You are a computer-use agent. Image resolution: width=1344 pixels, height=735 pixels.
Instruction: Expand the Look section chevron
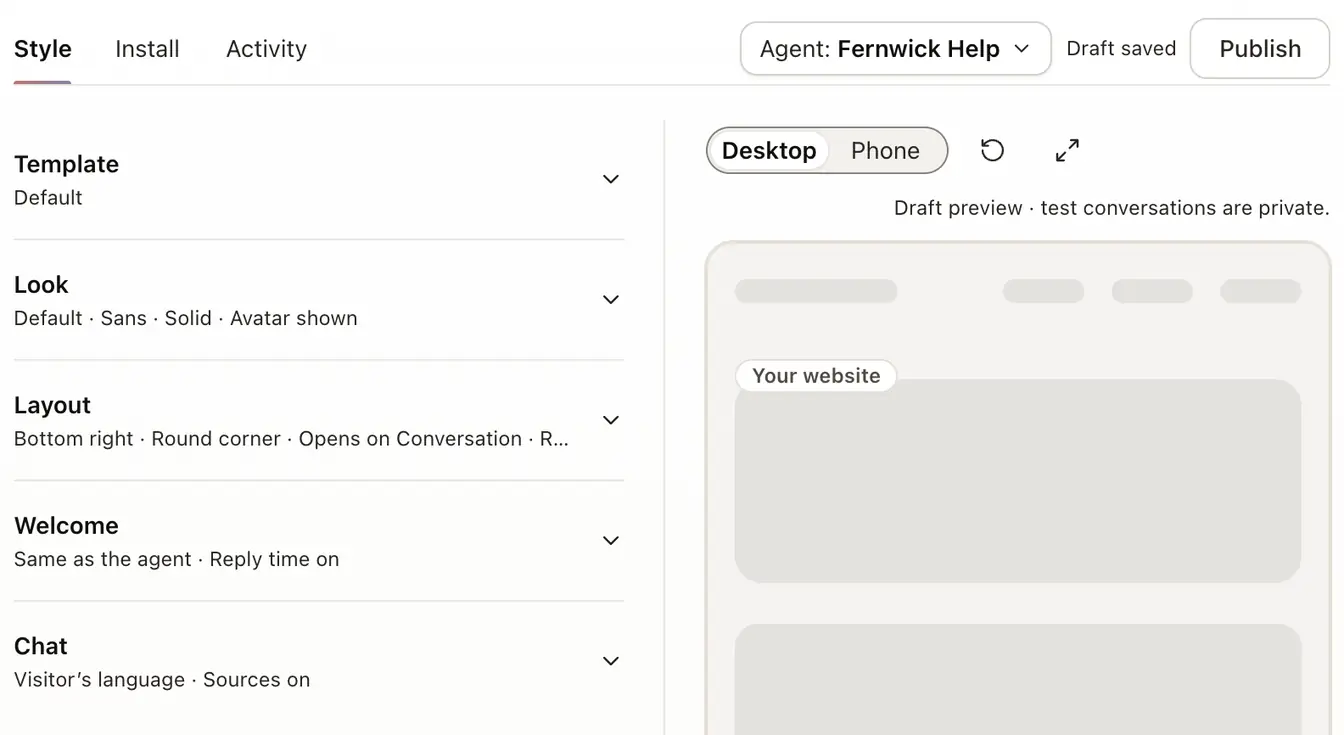tap(611, 299)
